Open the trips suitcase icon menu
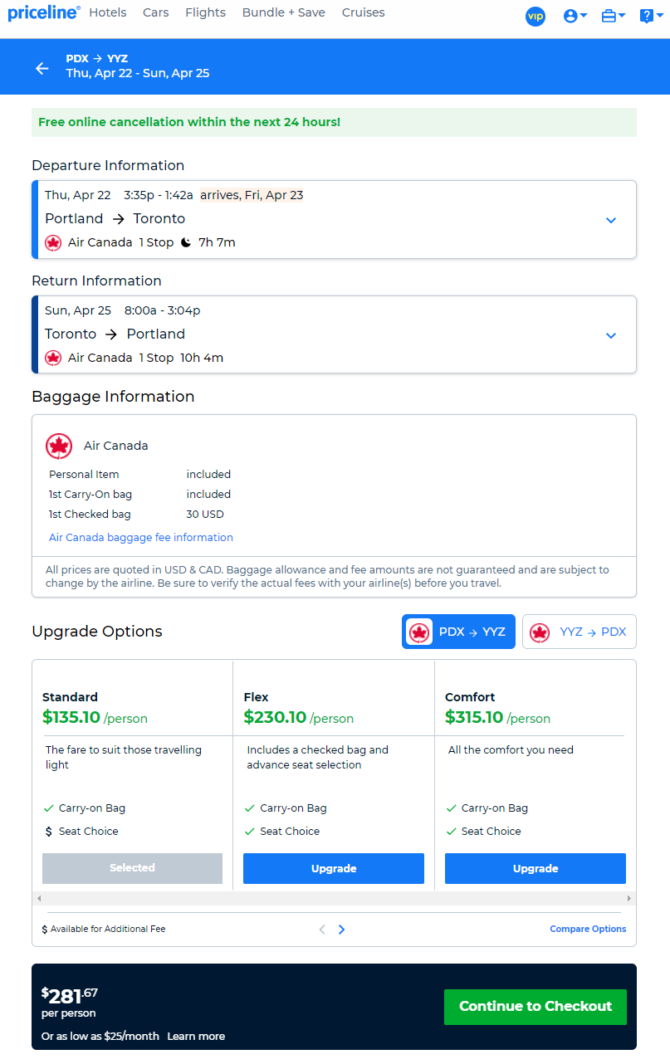Image resolution: width=670 pixels, height=1064 pixels. [613, 16]
